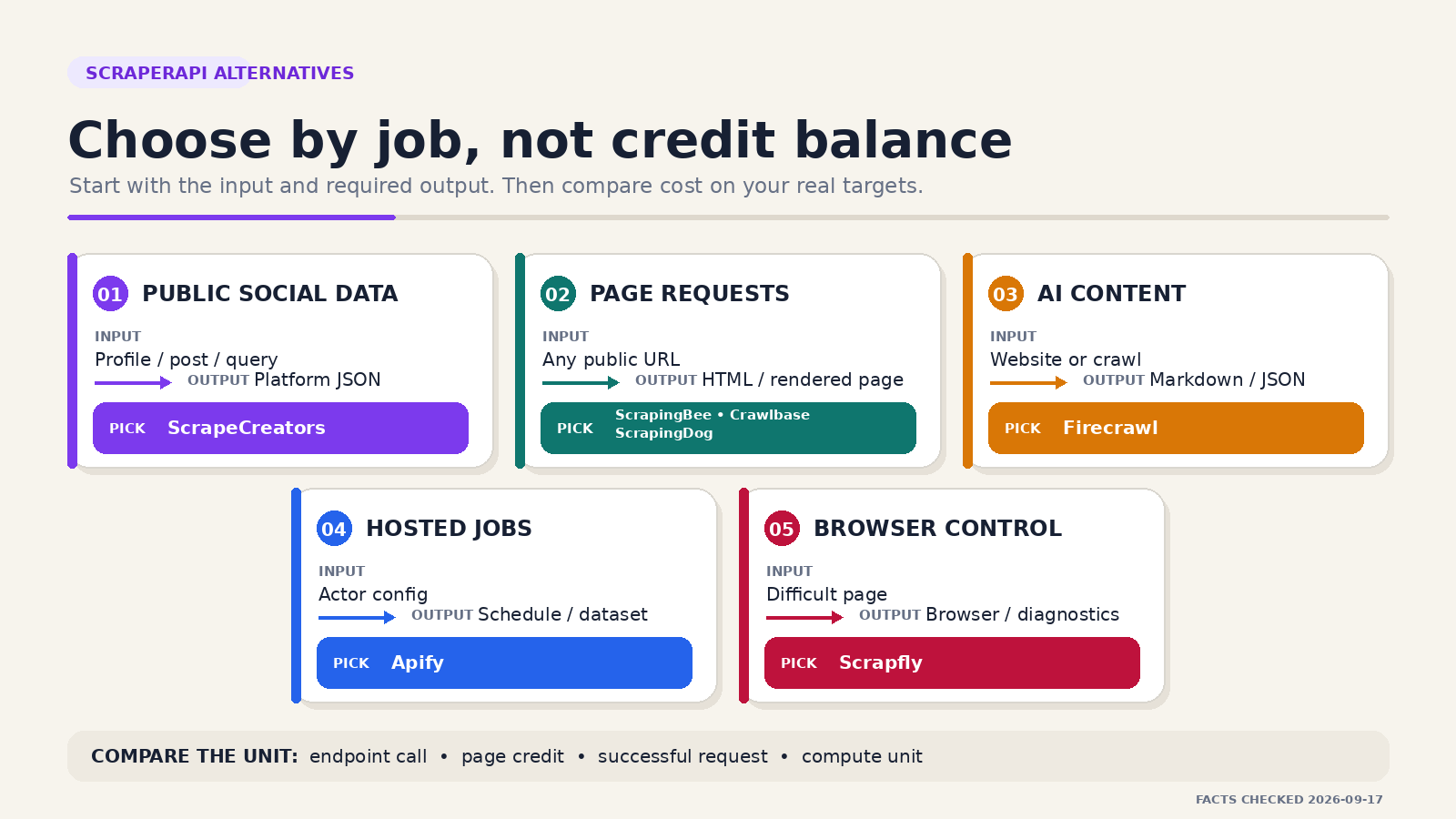Click the 'Markdown / JSON' output text
This screenshot has width=1456, height=819.
tap(1227, 379)
